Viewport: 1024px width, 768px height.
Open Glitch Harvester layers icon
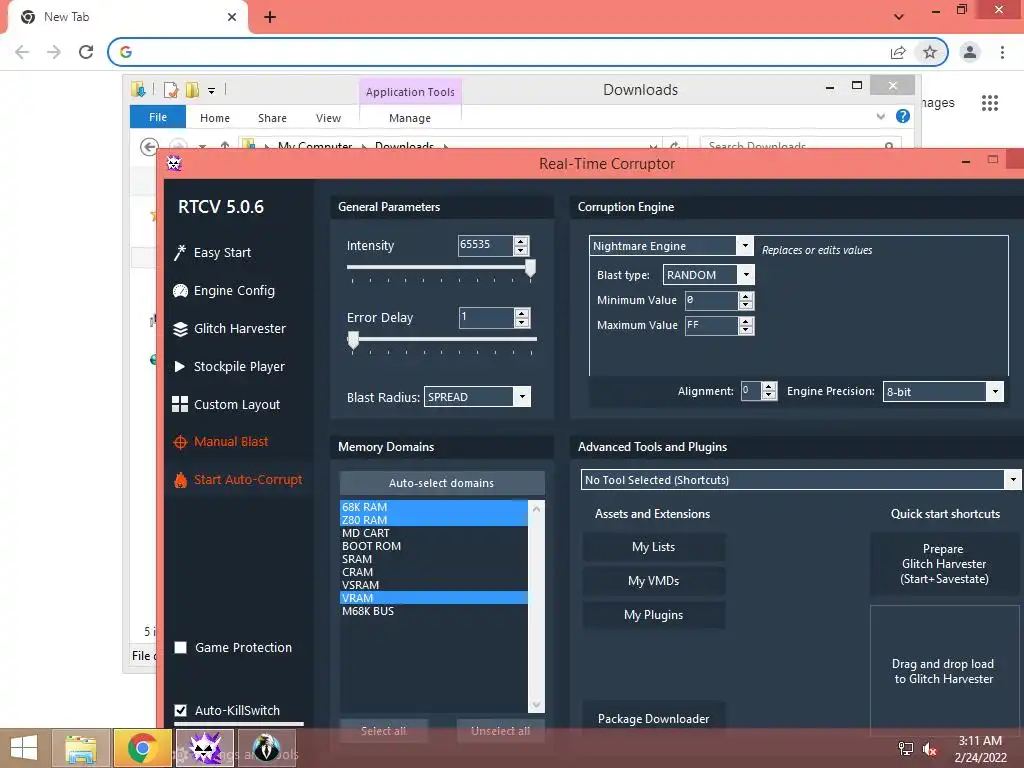click(x=180, y=328)
